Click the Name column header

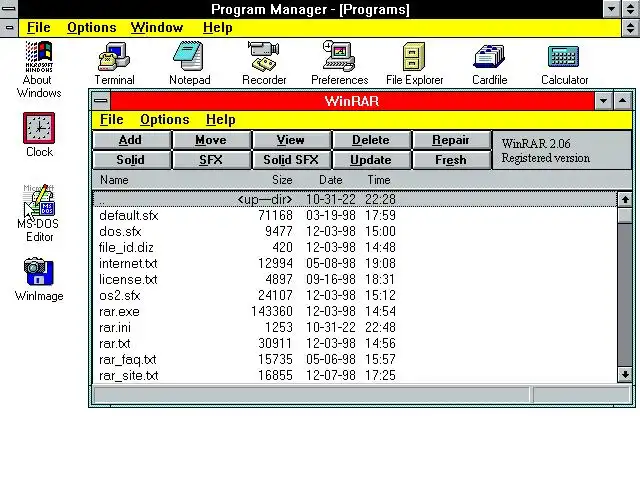pos(114,180)
